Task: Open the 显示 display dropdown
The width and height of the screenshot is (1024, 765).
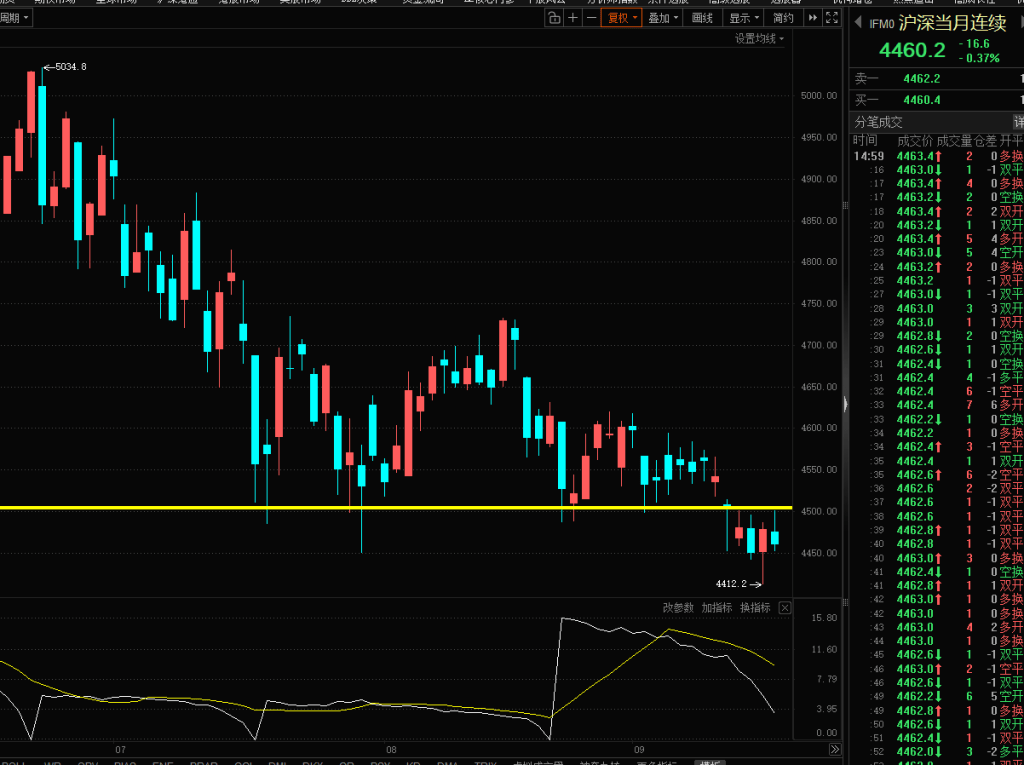Action: coord(744,18)
